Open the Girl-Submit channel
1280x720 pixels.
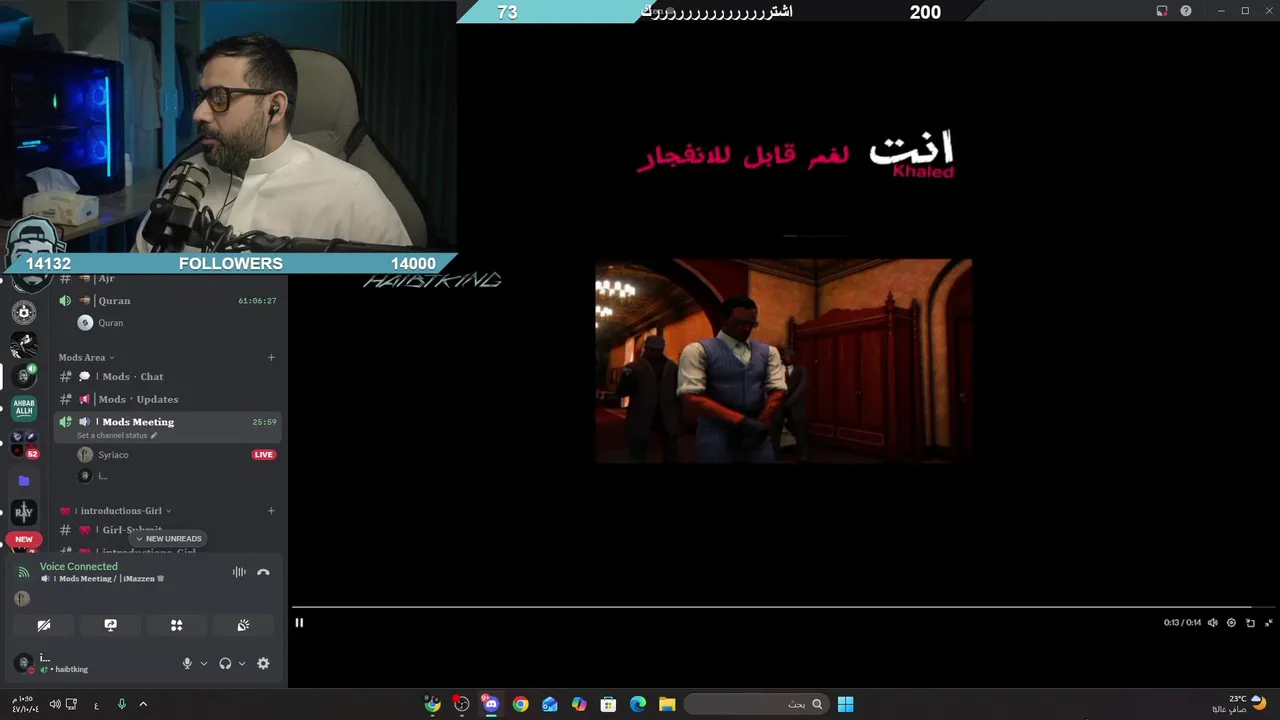[x=168, y=530]
